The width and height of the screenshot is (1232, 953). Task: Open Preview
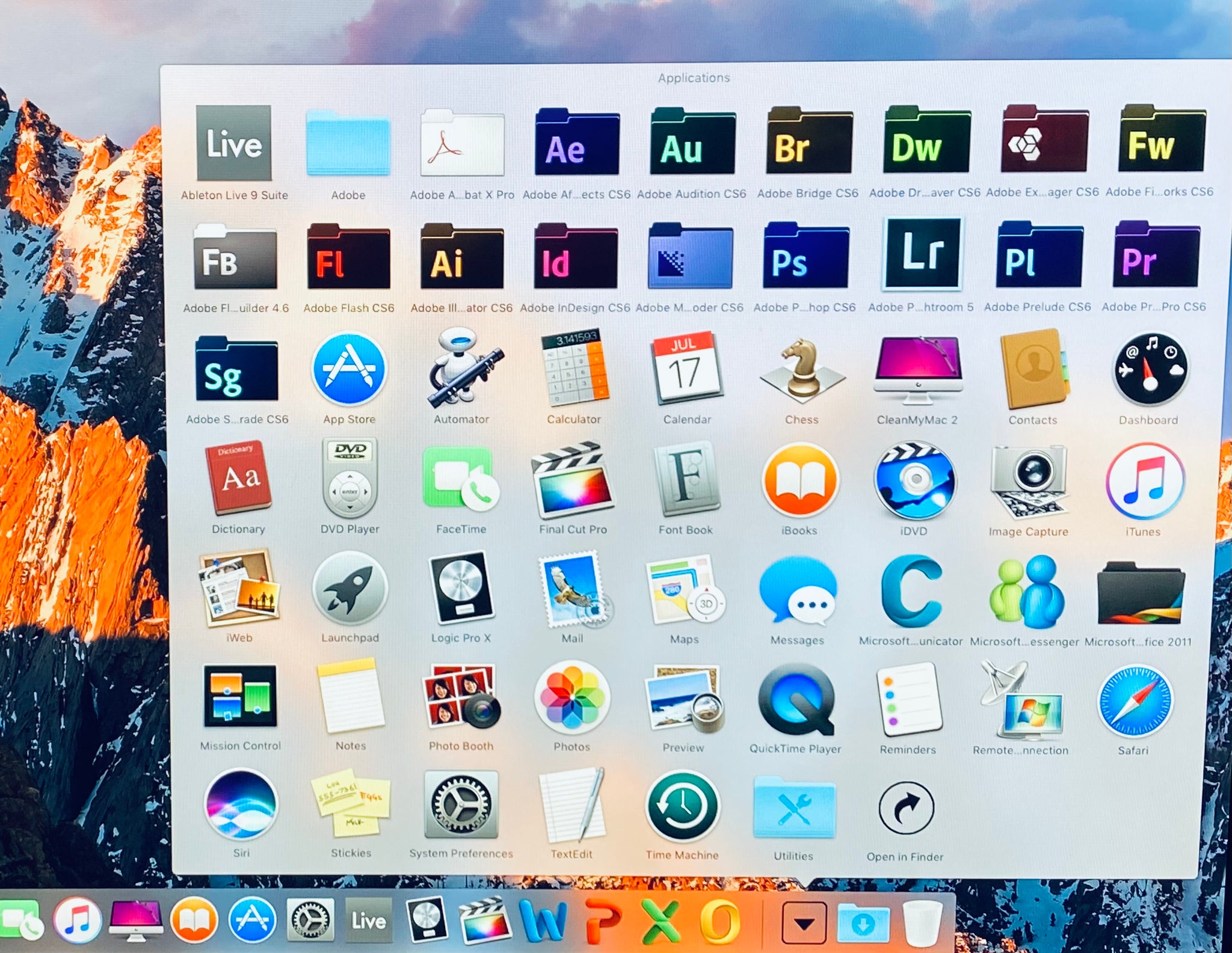684,699
